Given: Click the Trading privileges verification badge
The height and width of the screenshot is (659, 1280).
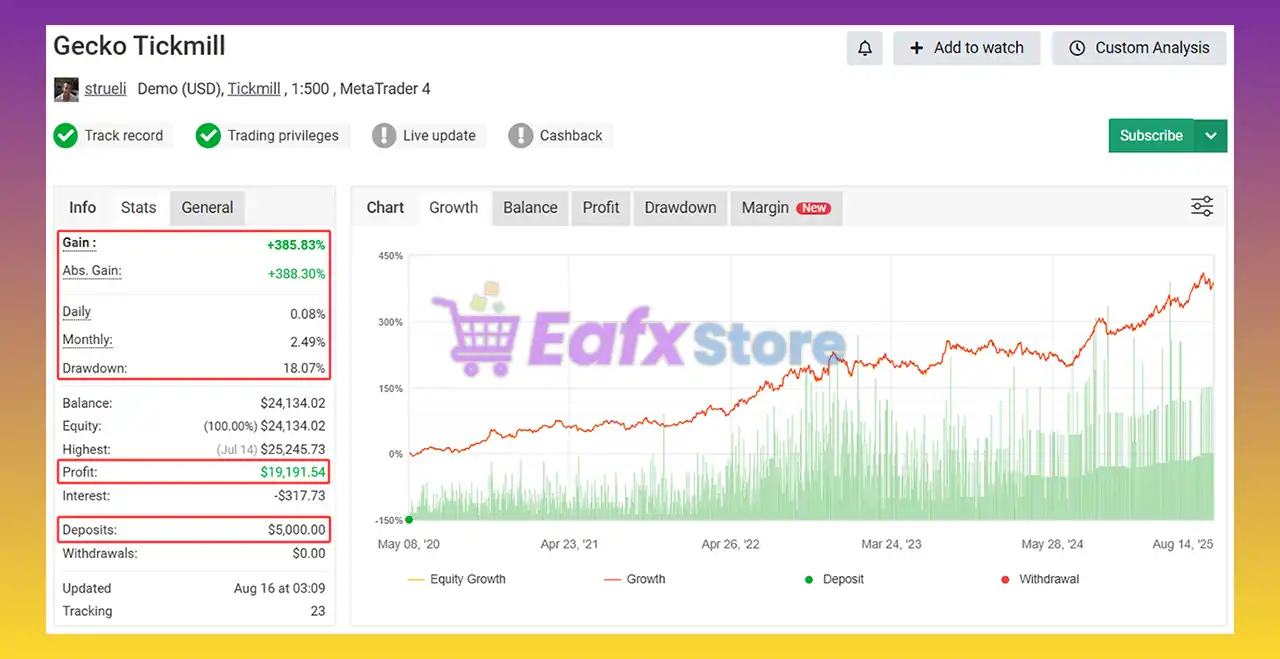Looking at the screenshot, I should point(209,135).
